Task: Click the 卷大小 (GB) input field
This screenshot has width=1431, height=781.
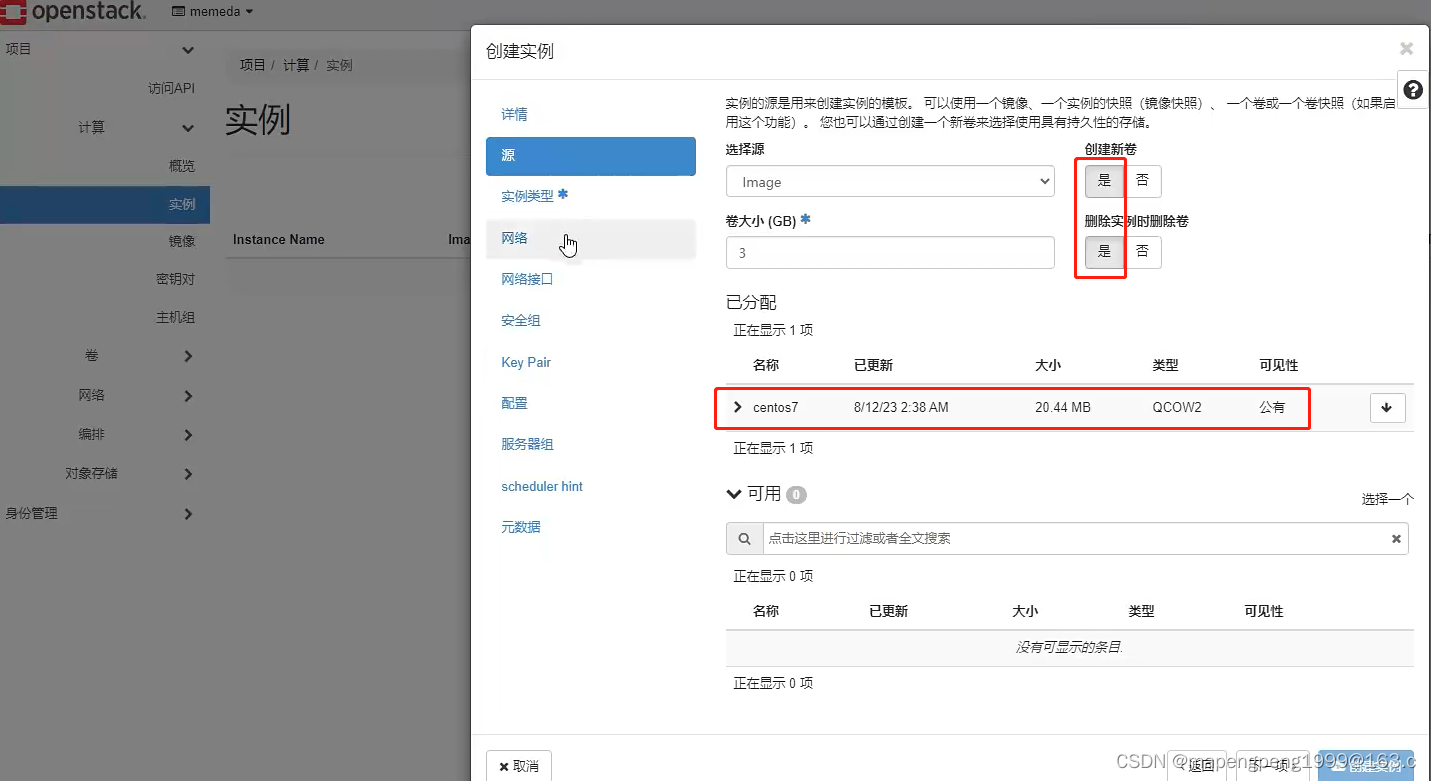Action: (890, 253)
